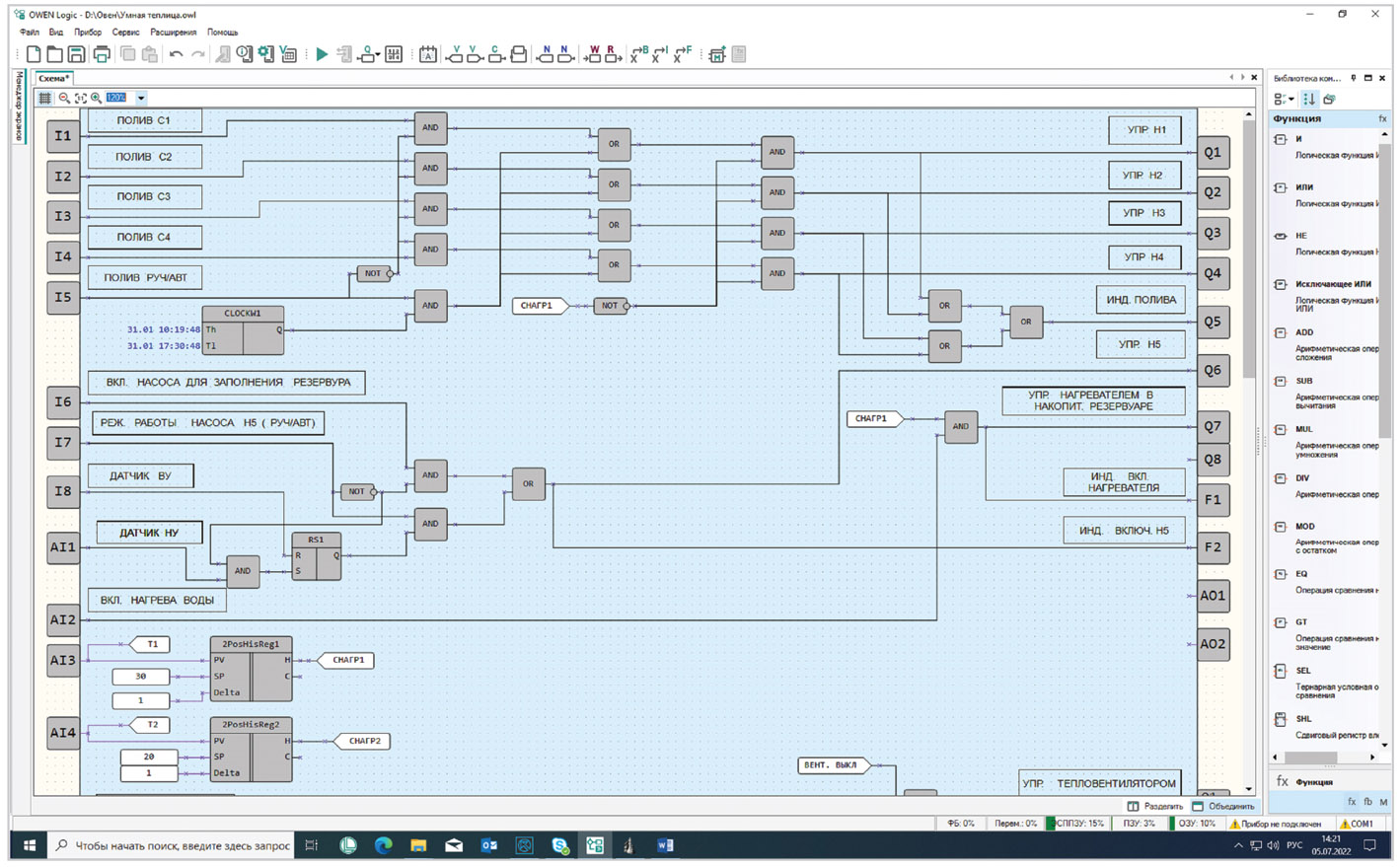
Task: Select the Исключающее ИЛИ function item
Action: coord(1332,284)
